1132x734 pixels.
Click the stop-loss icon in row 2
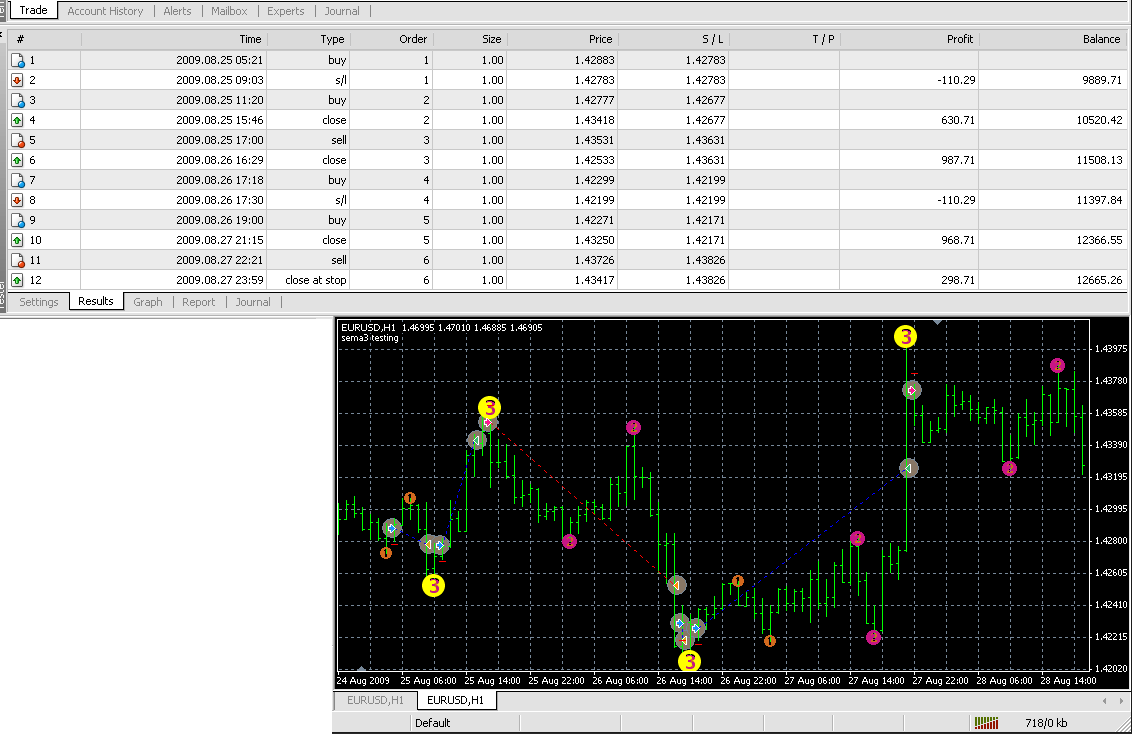tap(17, 80)
